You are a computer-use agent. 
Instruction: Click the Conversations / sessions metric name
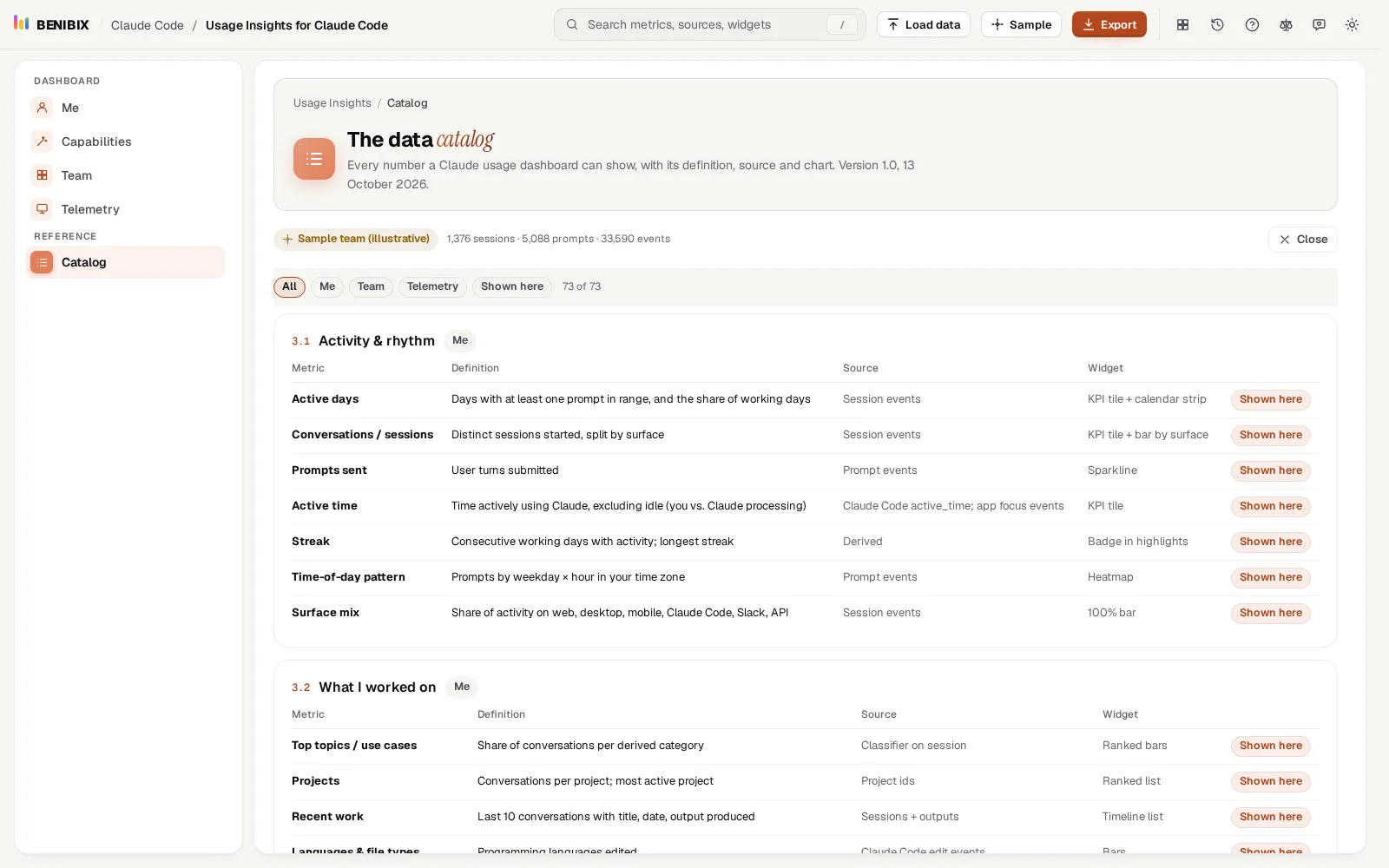[x=362, y=435]
